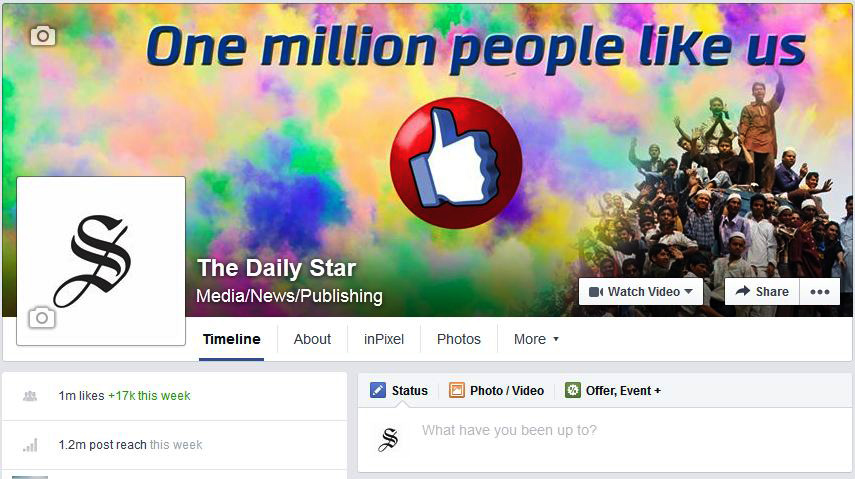Click the green Offer, Event icon
Viewport: 855px width, 479px height.
(573, 390)
